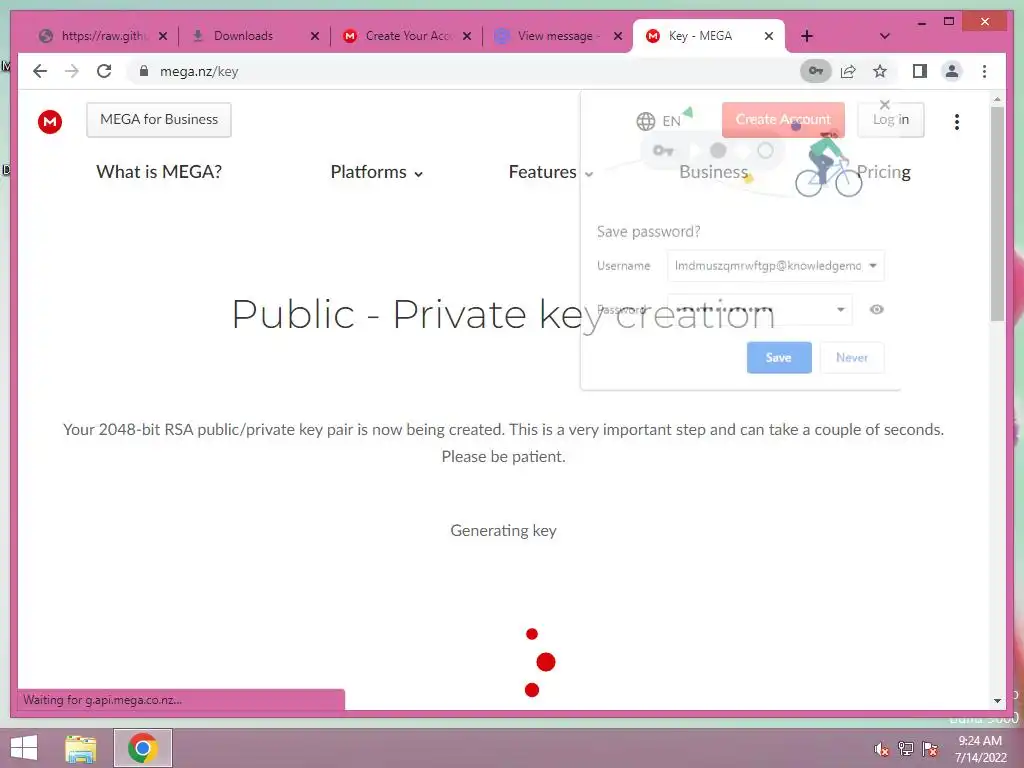Click Action Center flag icon
This screenshot has width=1024, height=768.
[930, 748]
